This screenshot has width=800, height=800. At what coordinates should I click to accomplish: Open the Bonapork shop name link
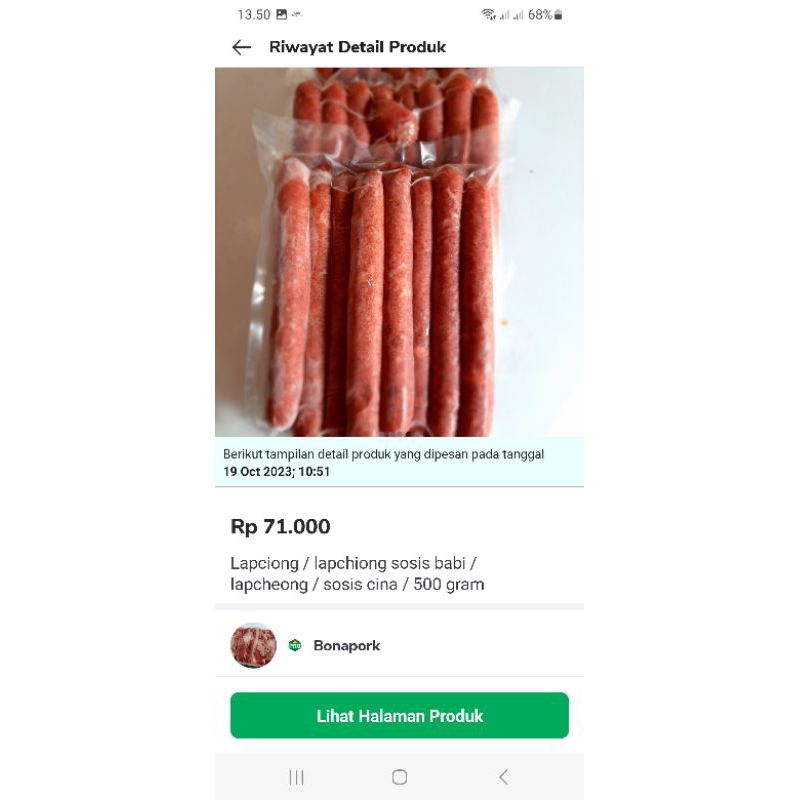coord(346,646)
